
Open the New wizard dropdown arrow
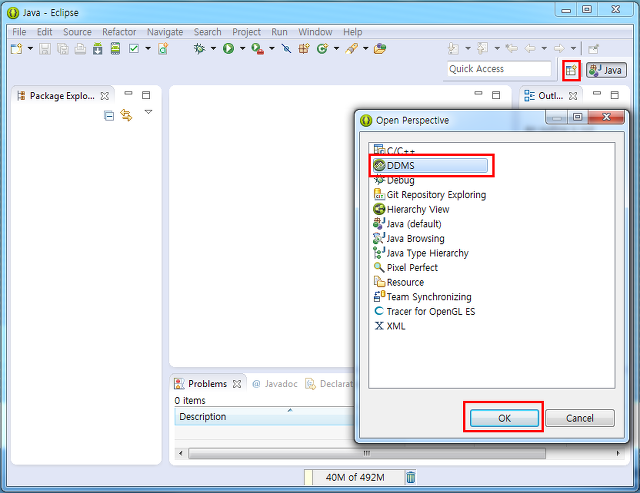coord(30,49)
